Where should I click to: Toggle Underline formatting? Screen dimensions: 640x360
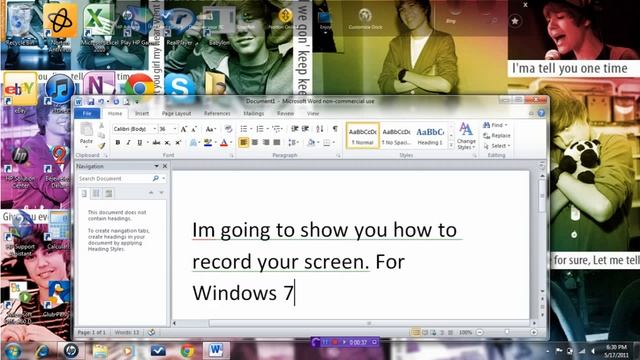pos(140,142)
